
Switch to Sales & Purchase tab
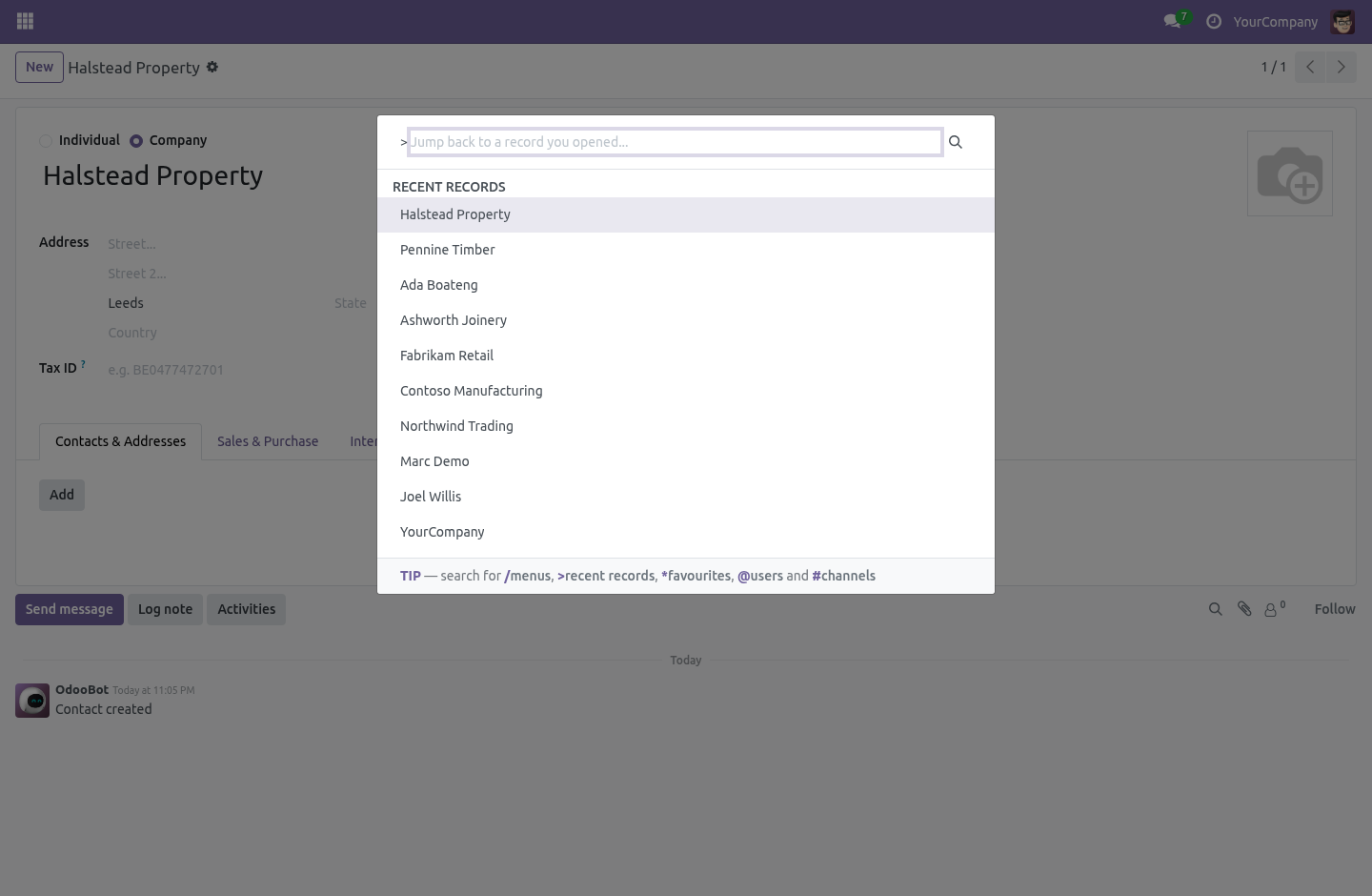268,441
